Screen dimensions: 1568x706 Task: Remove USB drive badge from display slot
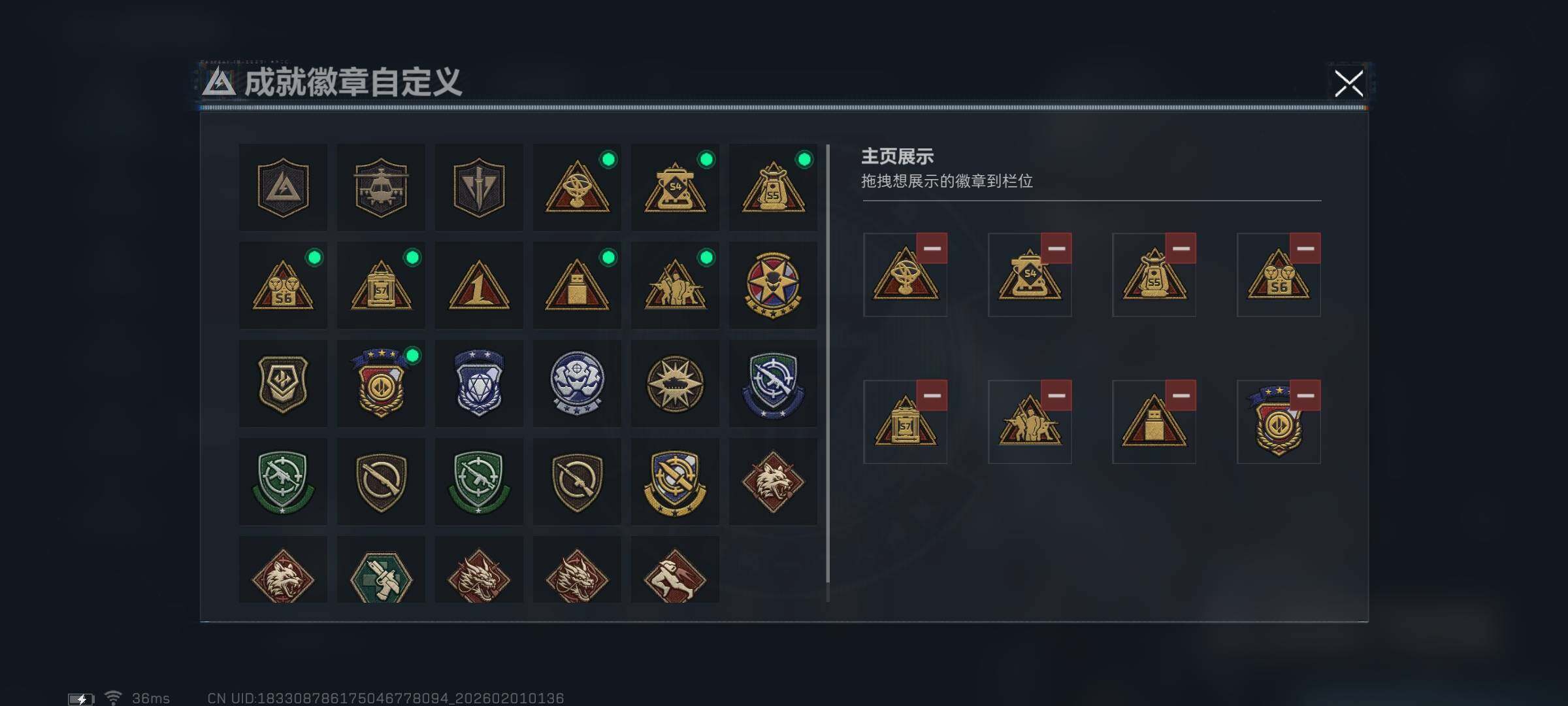point(1181,395)
